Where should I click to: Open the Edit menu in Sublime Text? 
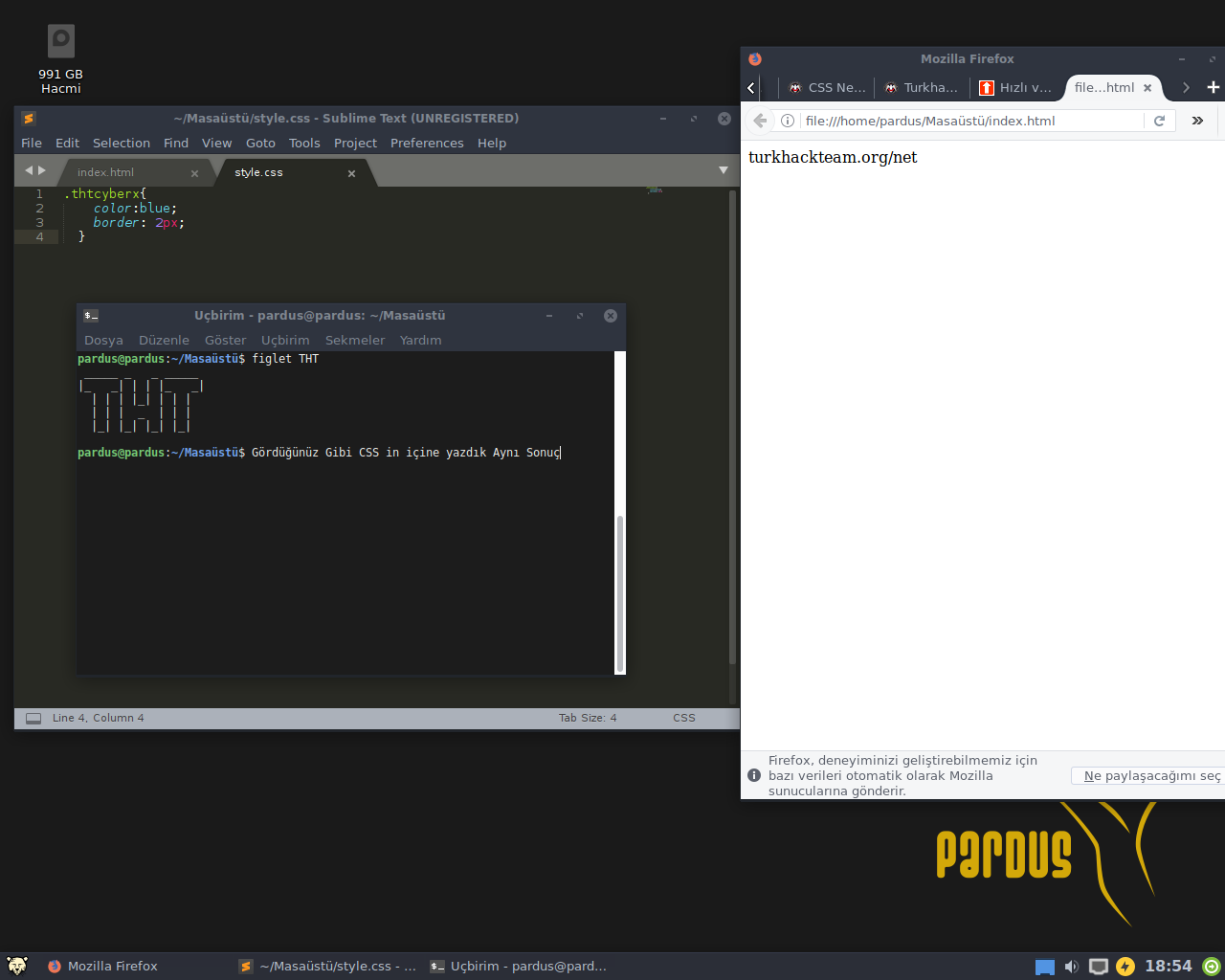point(67,143)
